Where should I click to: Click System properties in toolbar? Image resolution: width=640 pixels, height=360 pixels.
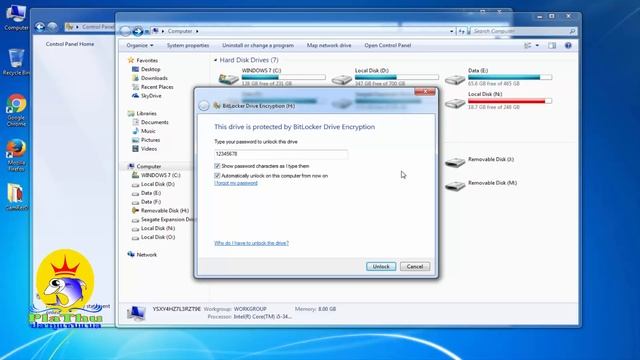188,45
